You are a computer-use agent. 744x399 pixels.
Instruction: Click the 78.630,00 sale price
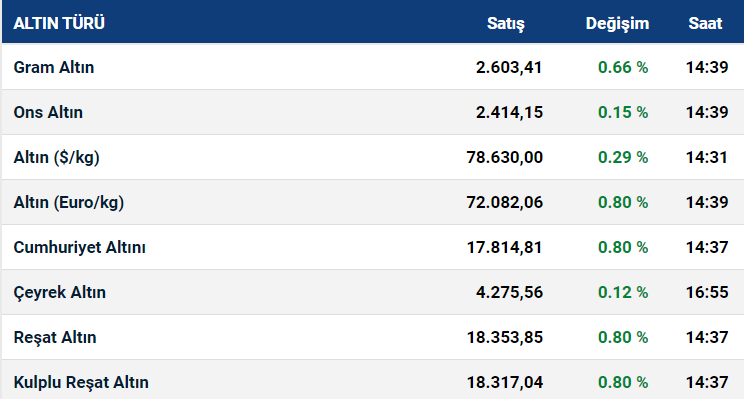pos(504,158)
